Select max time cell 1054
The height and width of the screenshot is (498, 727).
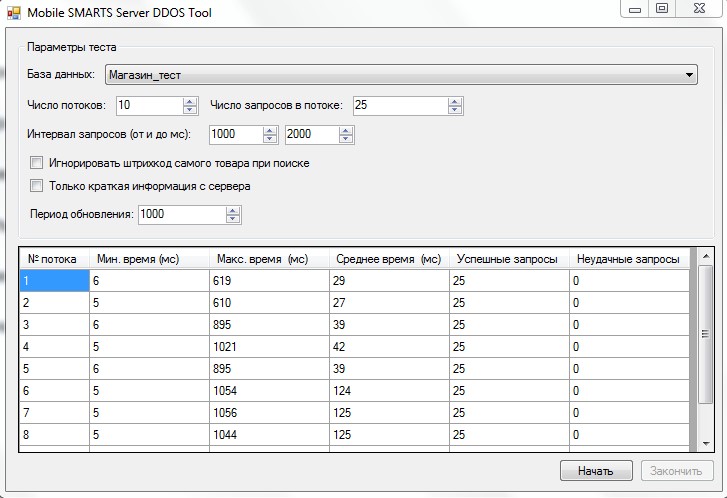(x=269, y=390)
